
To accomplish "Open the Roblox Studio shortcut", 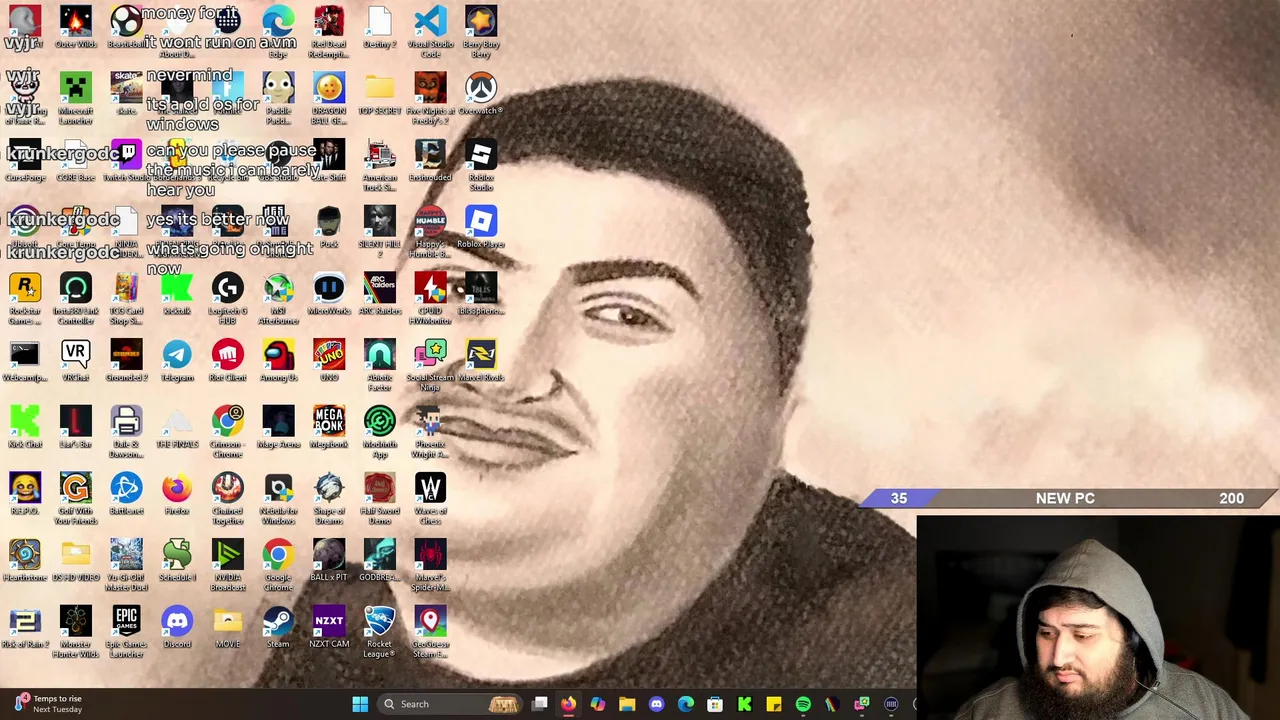I will (481, 164).
